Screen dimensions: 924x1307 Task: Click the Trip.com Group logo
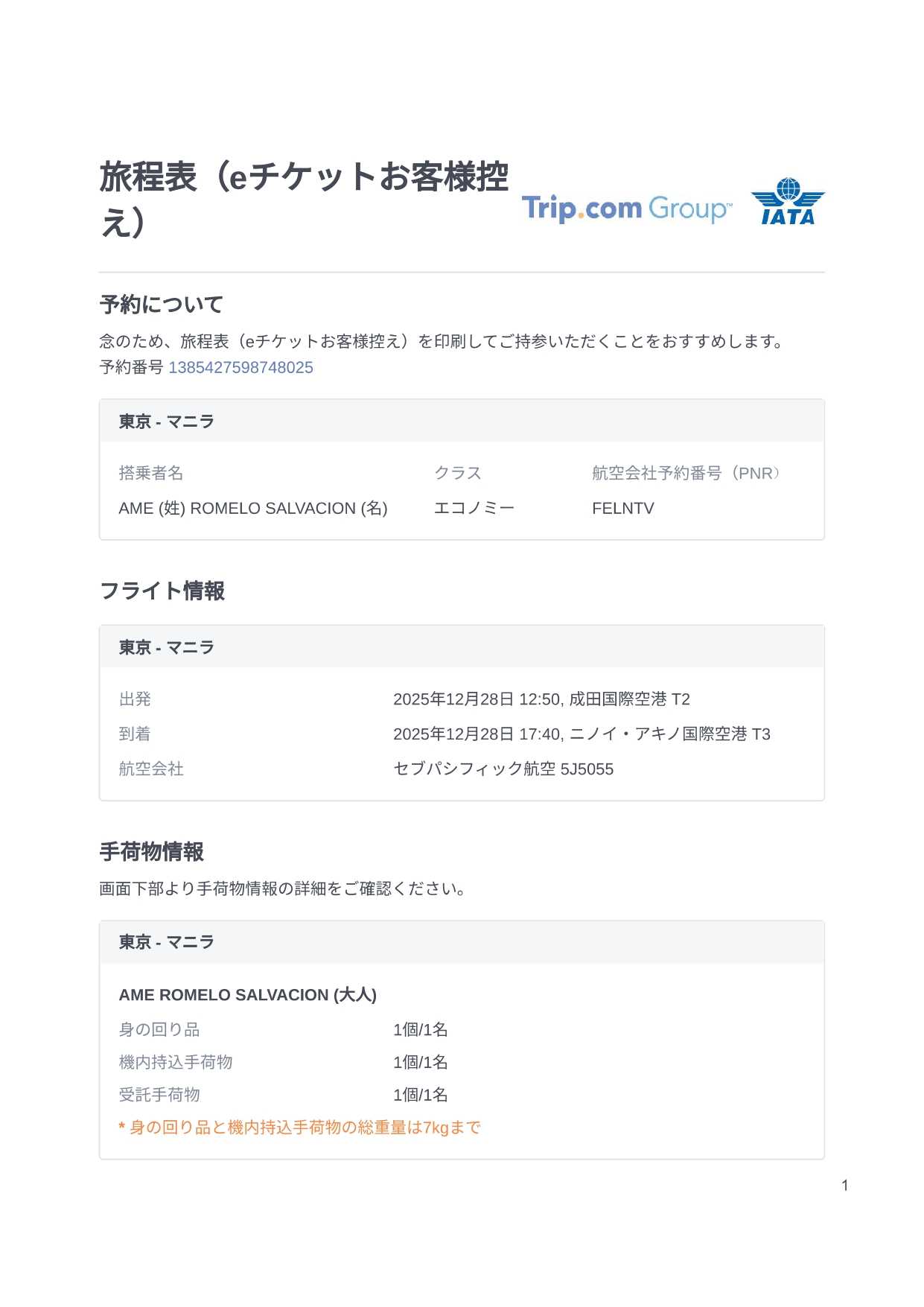click(x=626, y=208)
